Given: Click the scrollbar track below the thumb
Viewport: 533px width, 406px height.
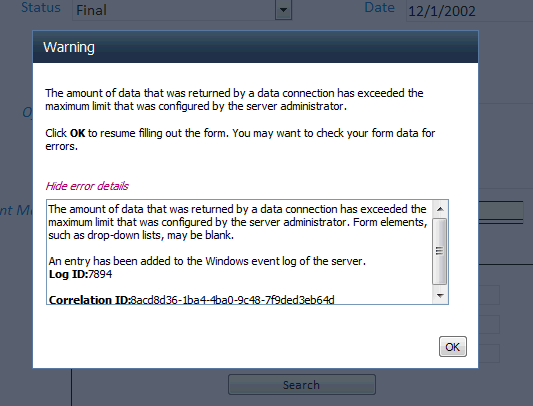Looking at the screenshot, I should (x=440, y=286).
